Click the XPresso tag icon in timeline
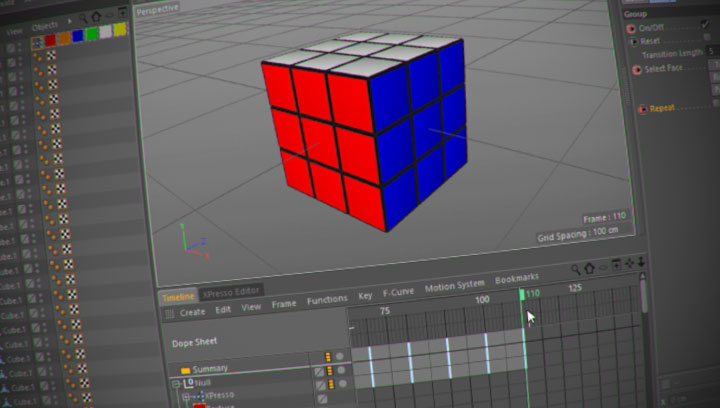720x408 pixels. pos(199,396)
